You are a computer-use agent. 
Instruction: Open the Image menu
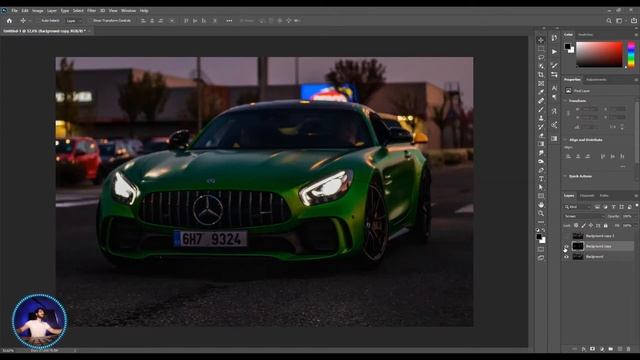[x=38, y=11]
